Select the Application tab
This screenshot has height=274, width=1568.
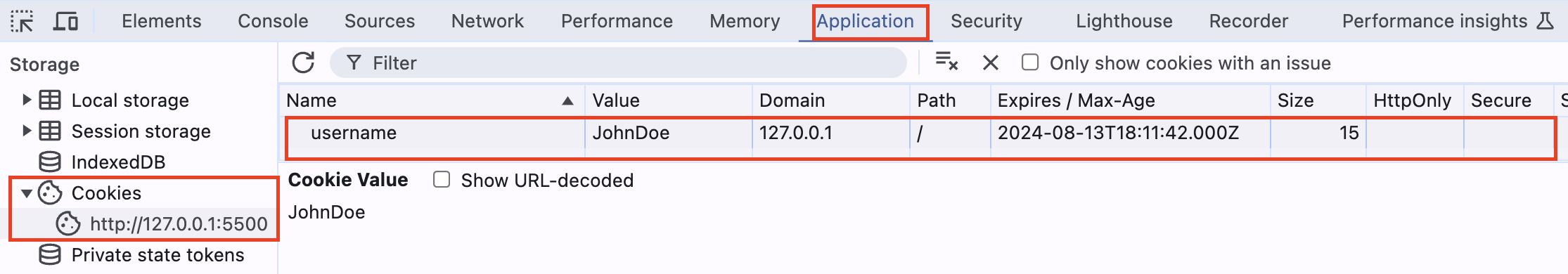coord(865,21)
